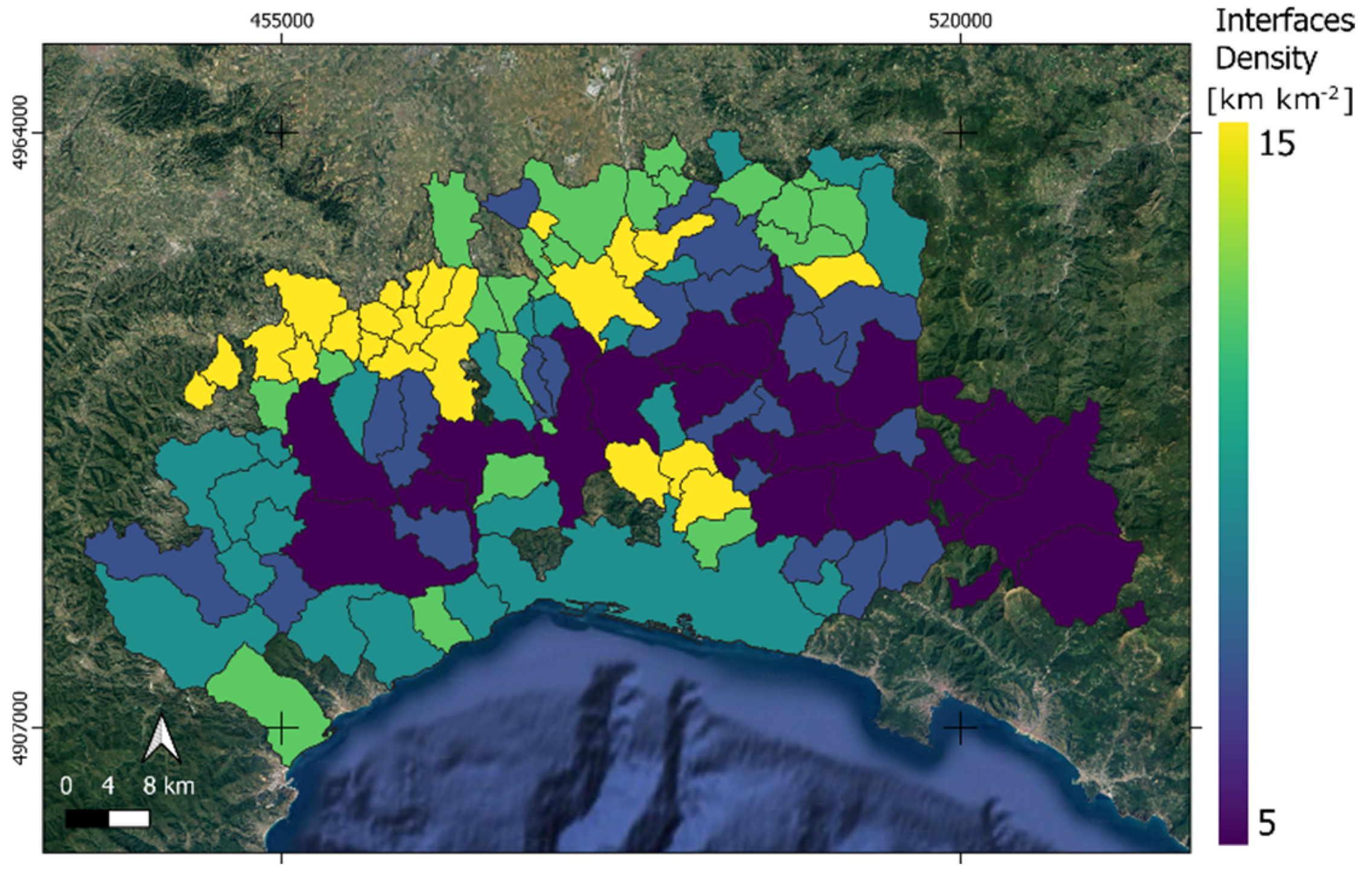Click the black segment of the scale bar

[x=87, y=818]
